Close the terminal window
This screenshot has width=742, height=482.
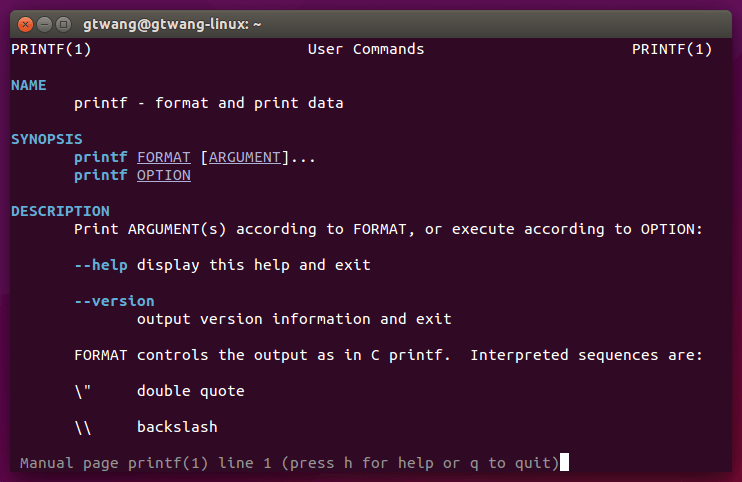tap(25, 23)
